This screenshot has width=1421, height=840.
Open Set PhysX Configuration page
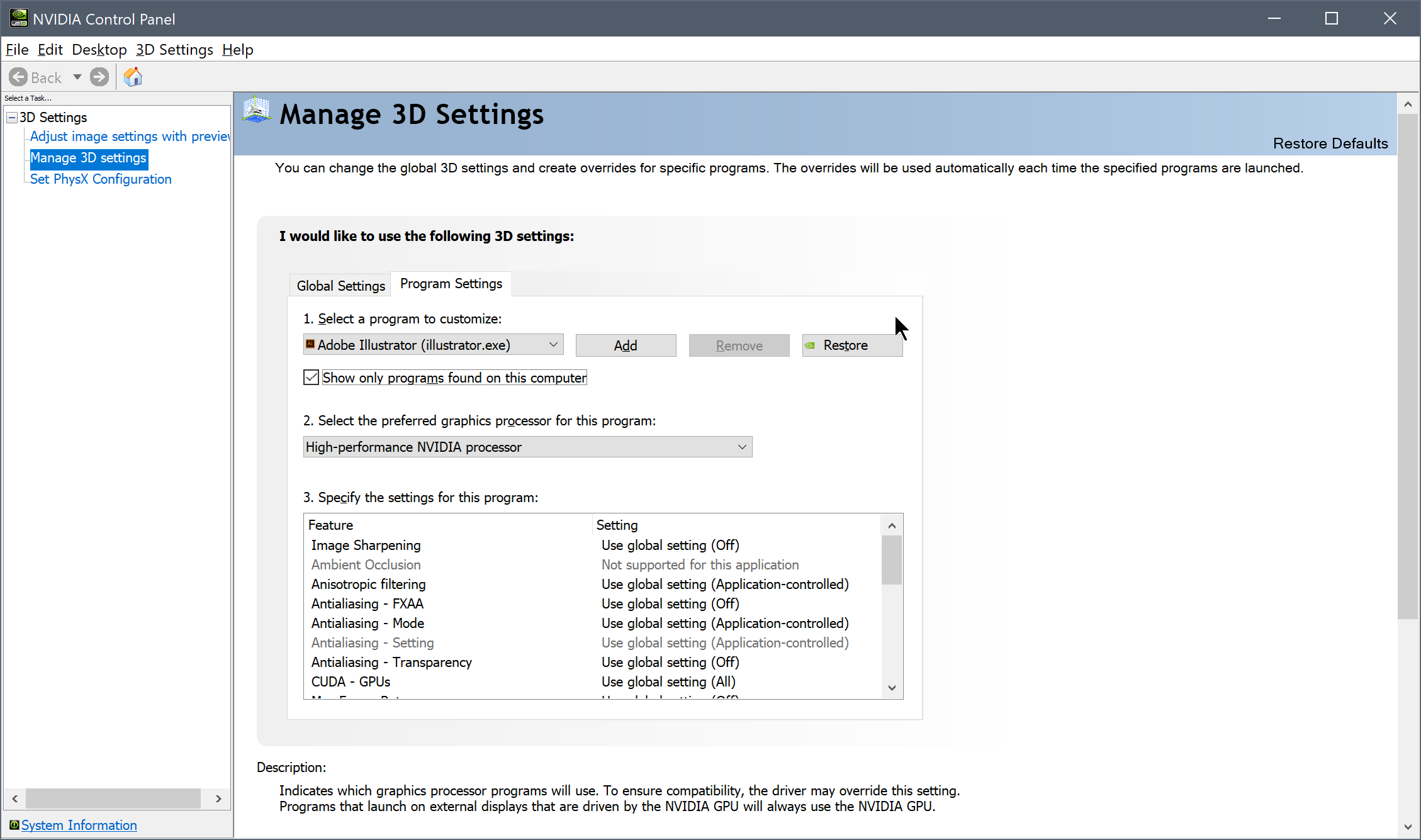point(101,179)
